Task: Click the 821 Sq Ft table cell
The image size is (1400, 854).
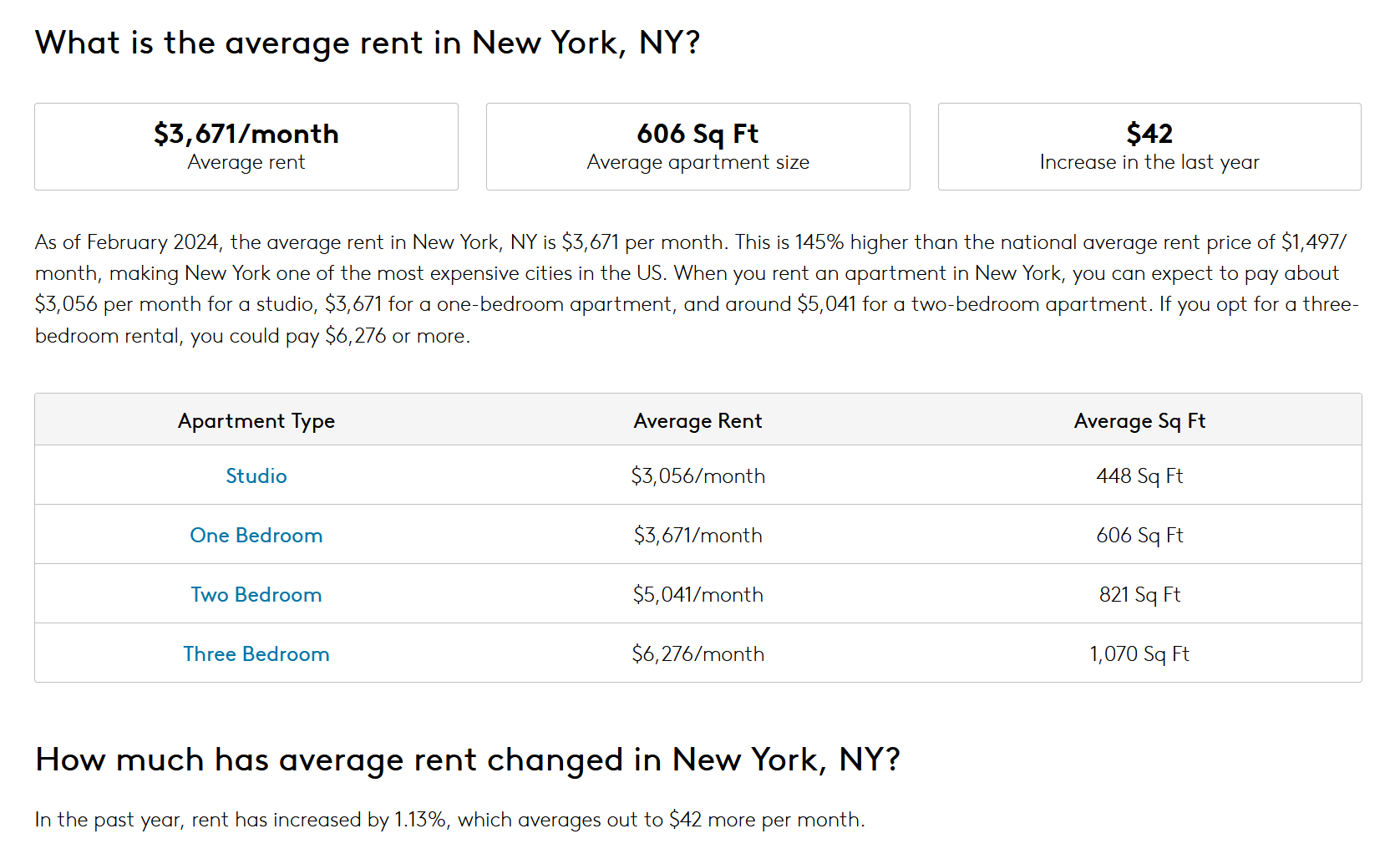Action: coord(1139,595)
